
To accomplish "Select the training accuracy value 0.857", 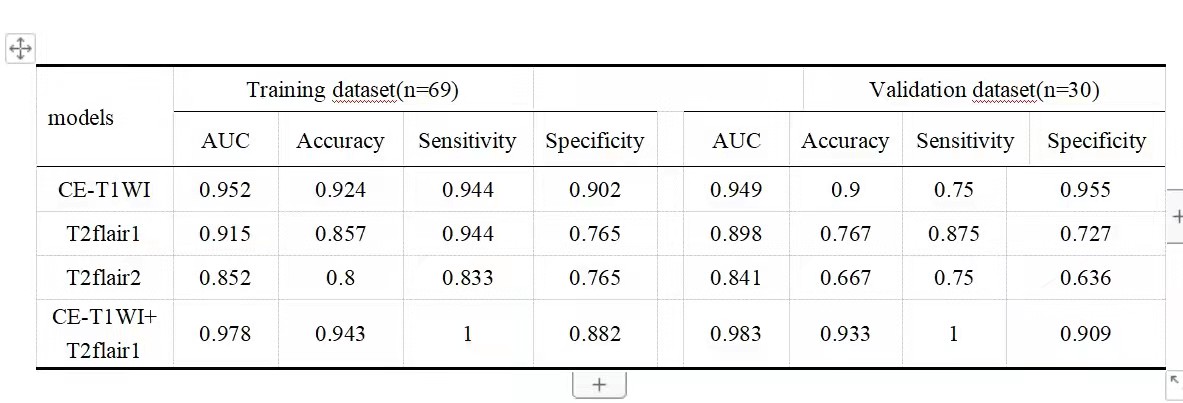I will 340,234.
